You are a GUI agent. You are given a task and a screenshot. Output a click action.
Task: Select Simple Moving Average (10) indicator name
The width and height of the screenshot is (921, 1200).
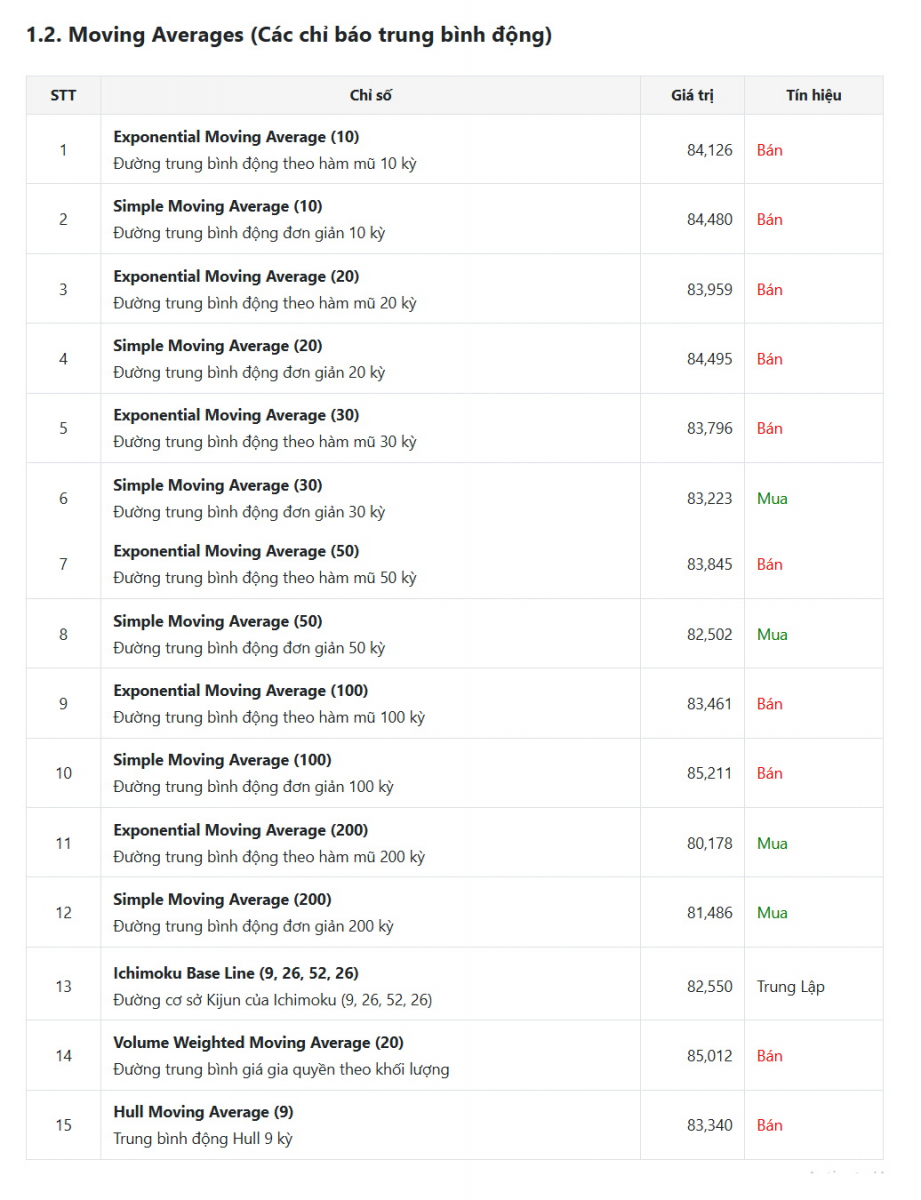point(218,207)
